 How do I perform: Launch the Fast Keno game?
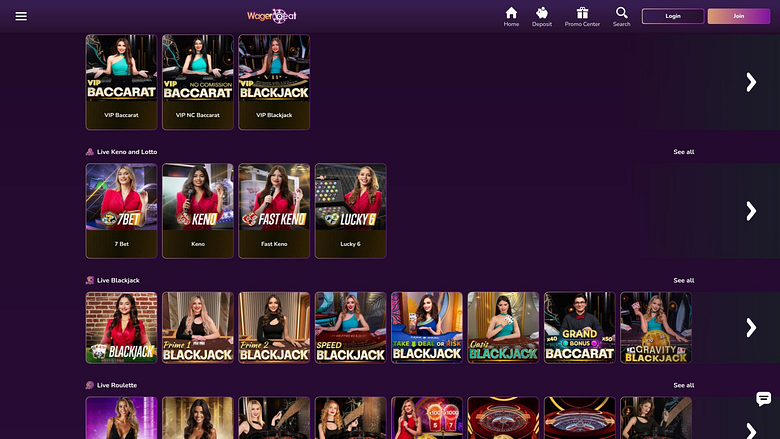point(274,211)
